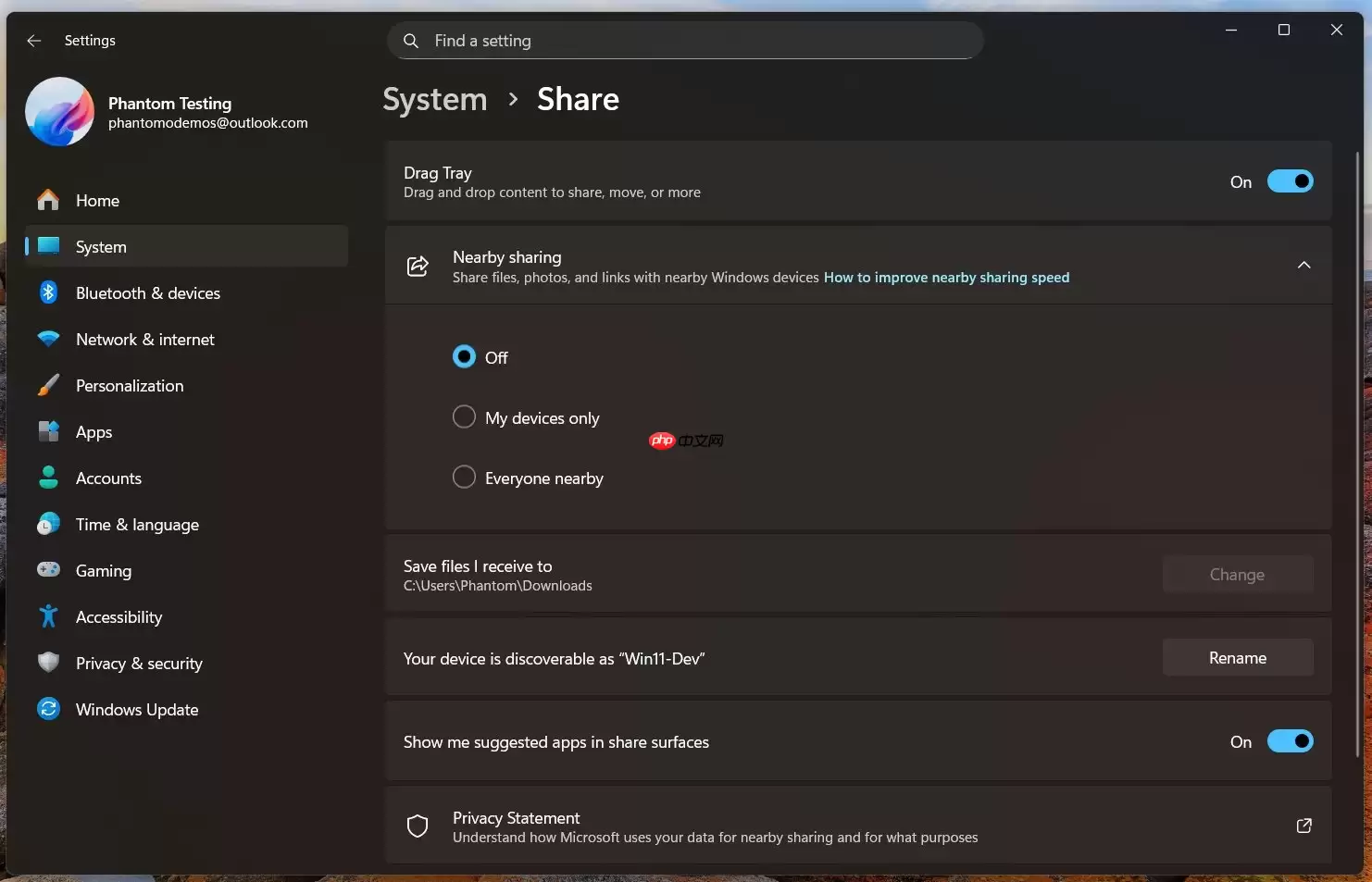1372x882 pixels.
Task: Select the Bluetooth & devices icon
Action: pos(48,292)
